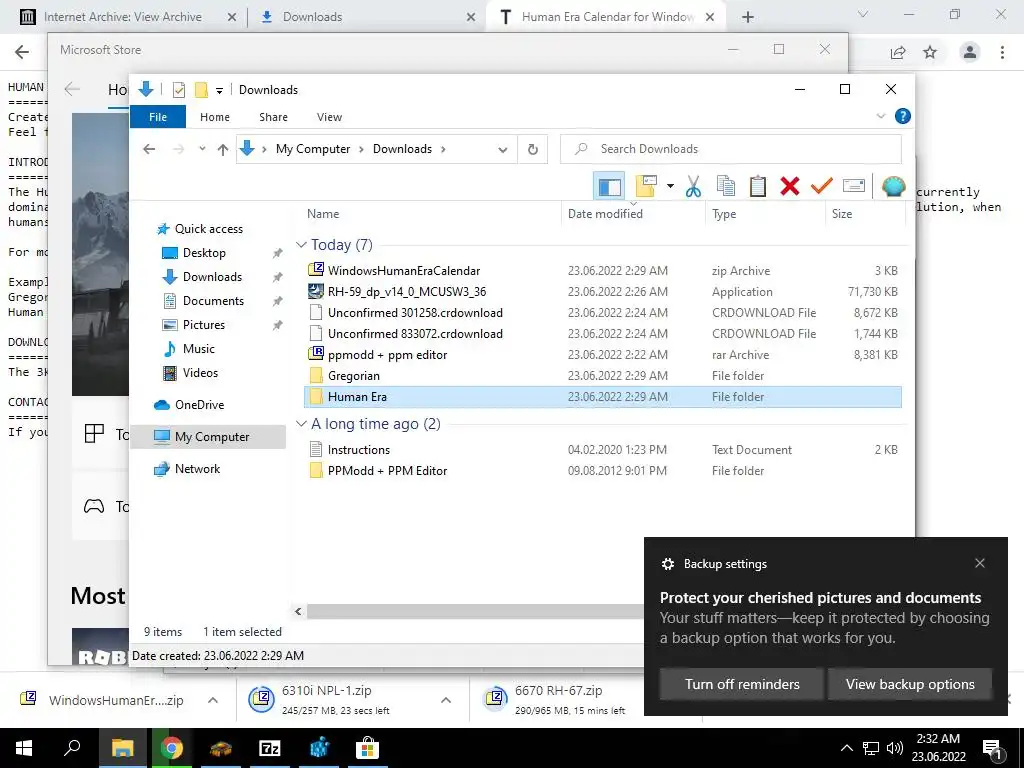
Task: Click the volume speaker tray icon
Action: tap(895, 748)
